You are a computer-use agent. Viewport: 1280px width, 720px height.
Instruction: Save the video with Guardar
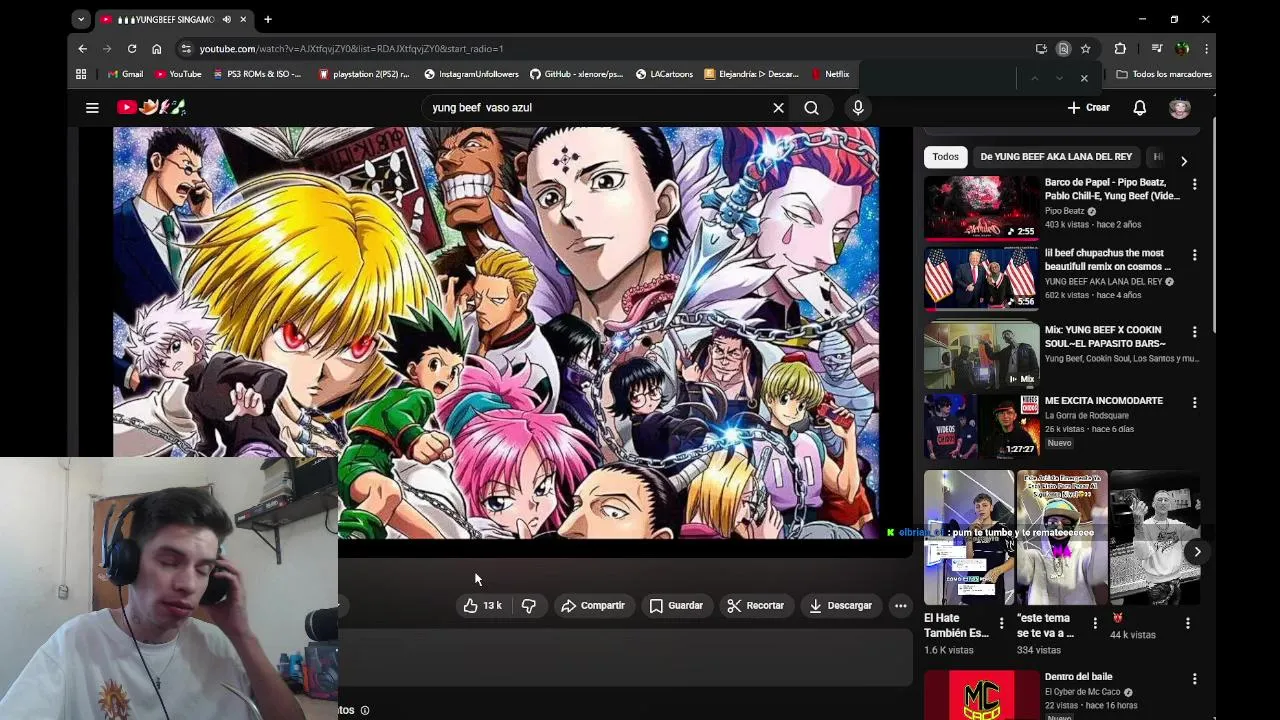click(x=676, y=605)
